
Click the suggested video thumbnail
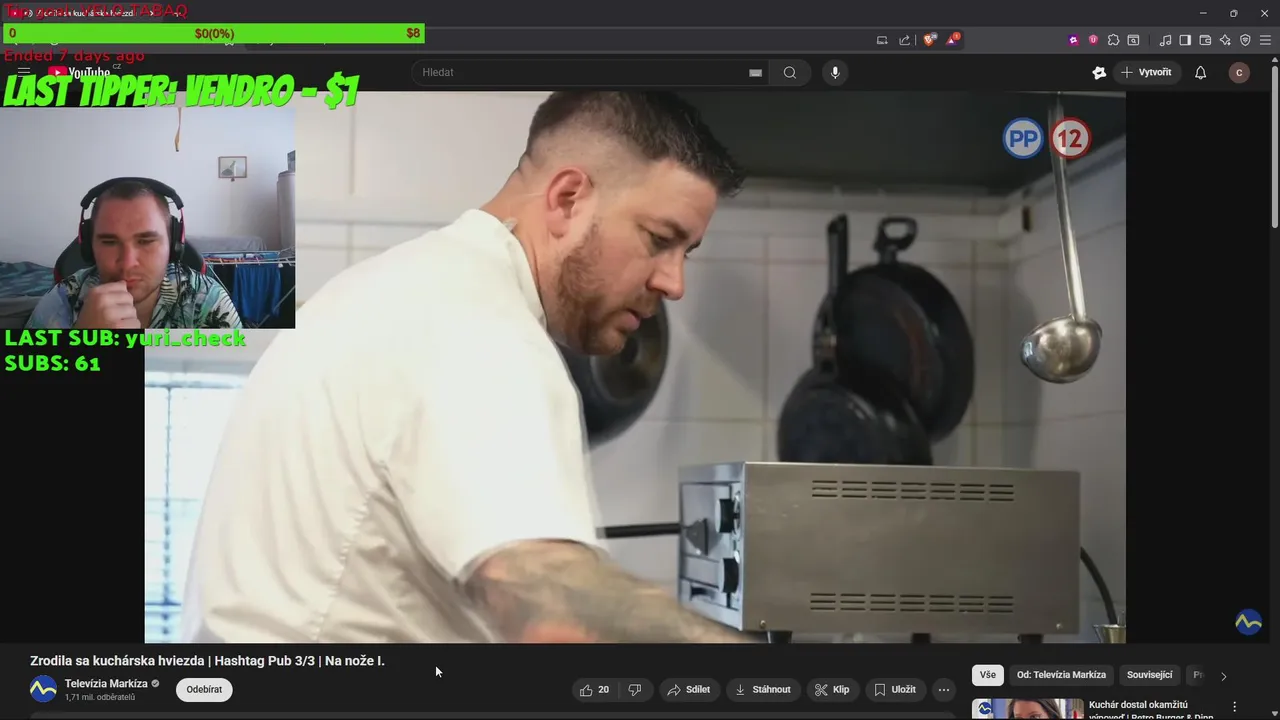click(x=1028, y=709)
